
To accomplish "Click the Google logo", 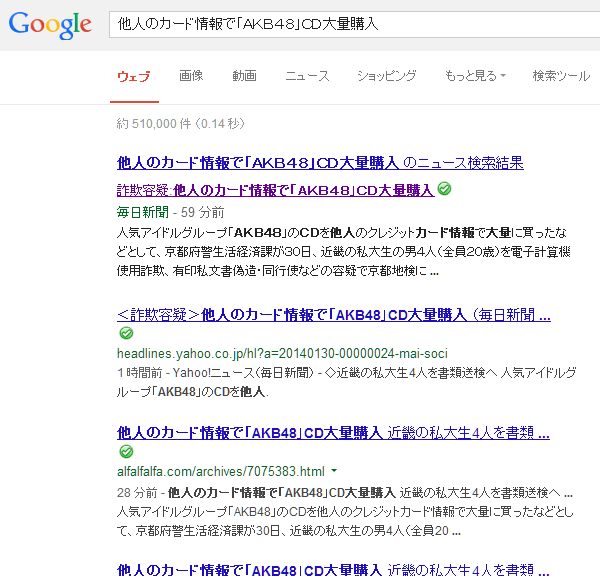I will (x=50, y=25).
